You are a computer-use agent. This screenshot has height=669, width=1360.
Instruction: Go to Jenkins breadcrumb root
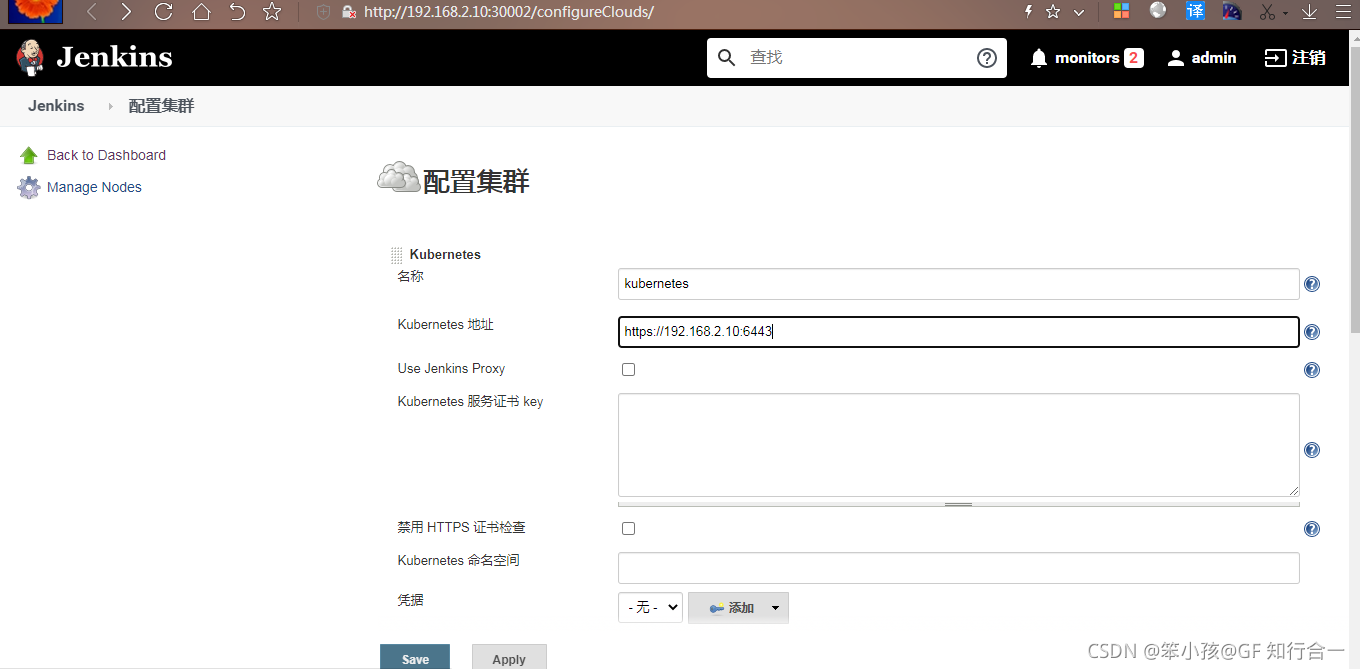[x=56, y=106]
